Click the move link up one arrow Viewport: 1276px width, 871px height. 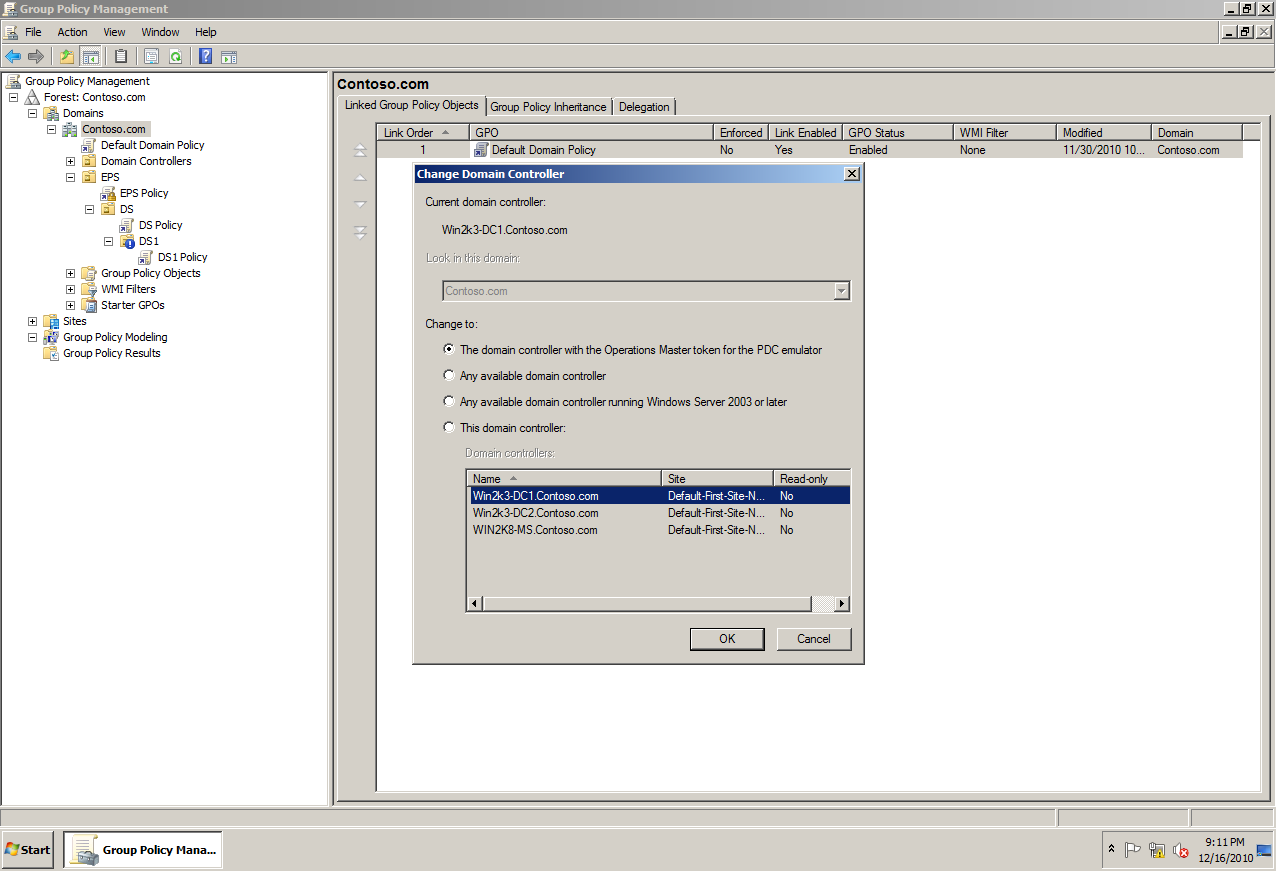click(360, 177)
